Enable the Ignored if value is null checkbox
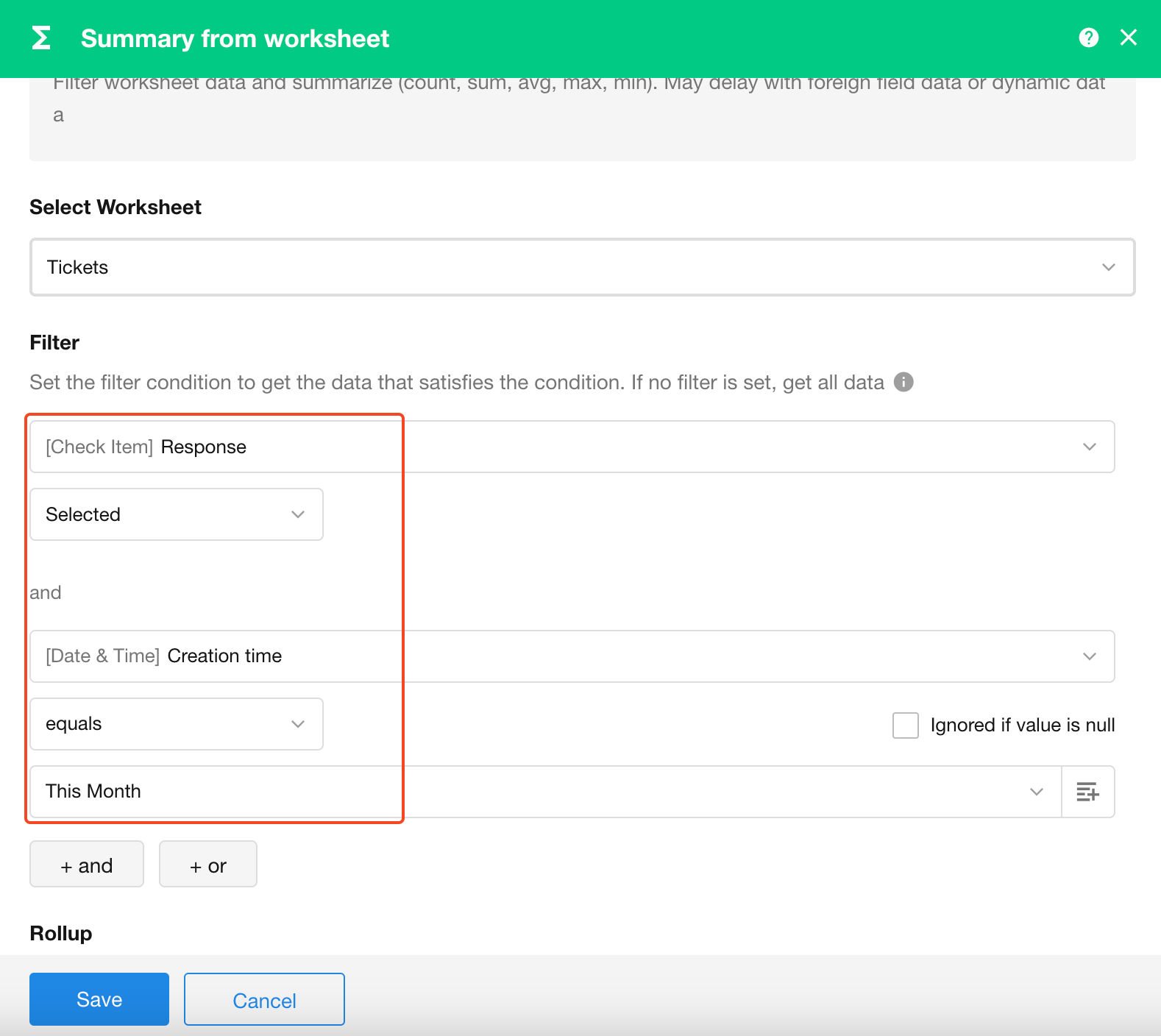Image resolution: width=1161 pixels, height=1036 pixels. (905, 725)
